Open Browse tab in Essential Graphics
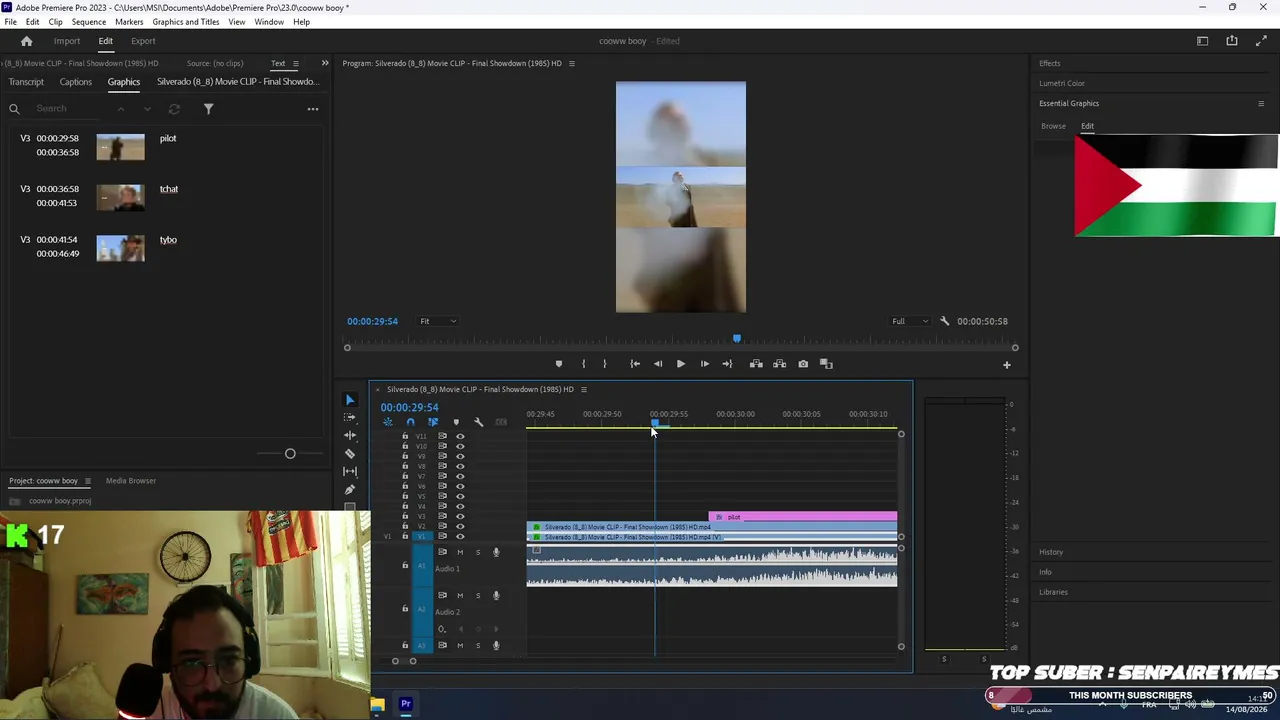 tap(1053, 126)
